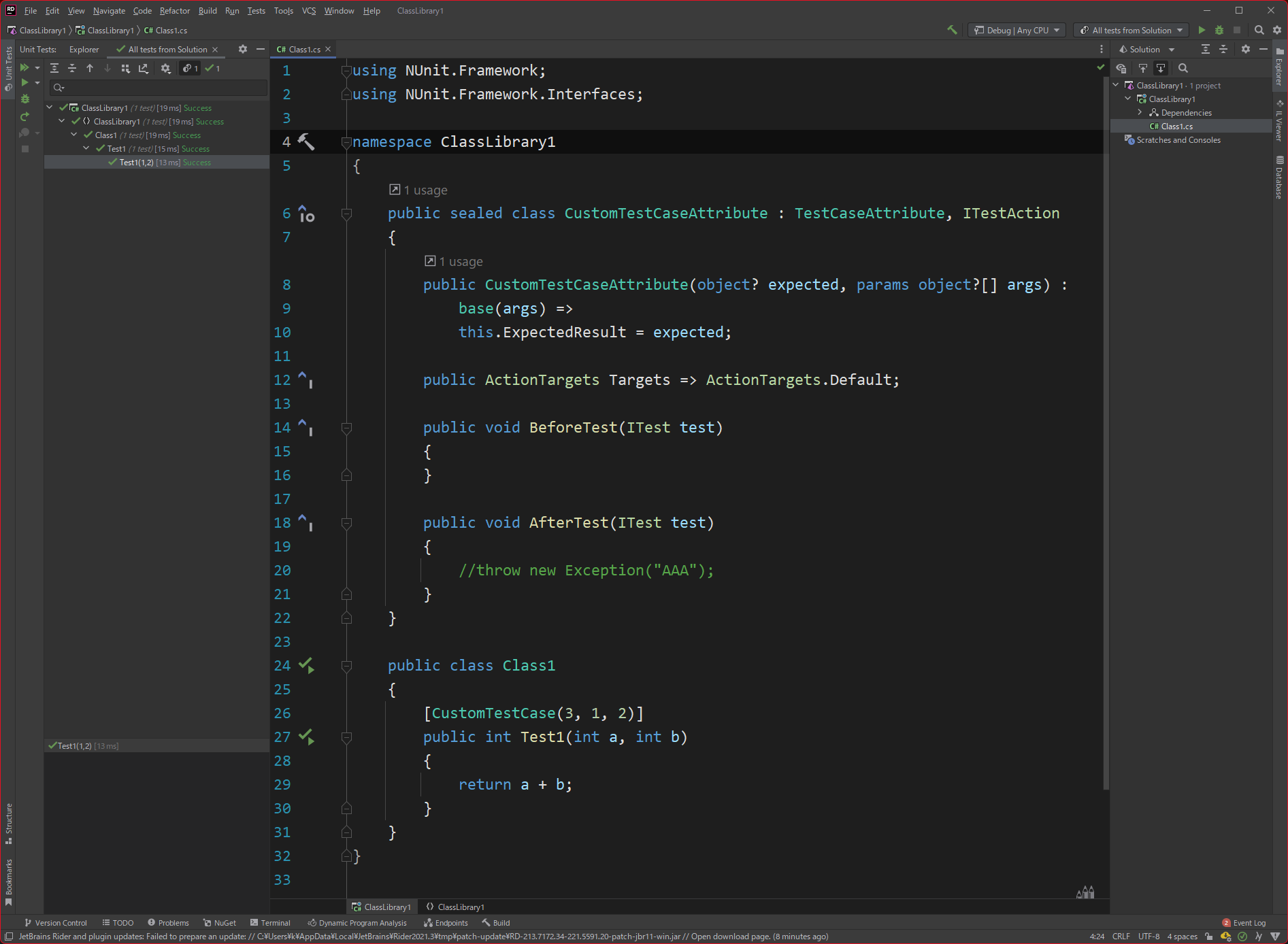Open editor tab options three dots
Image resolution: width=1288 pixels, height=944 pixels.
(1102, 49)
